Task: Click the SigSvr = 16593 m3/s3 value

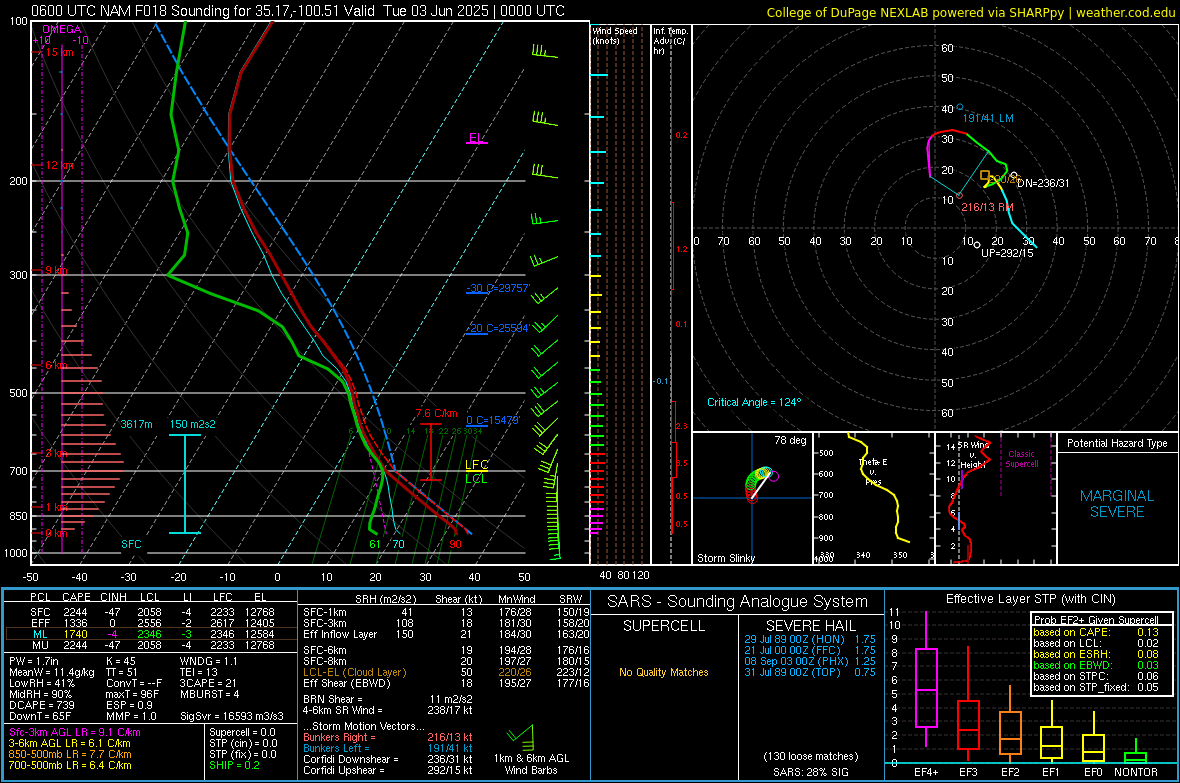Action: pyautogui.click(x=232, y=716)
